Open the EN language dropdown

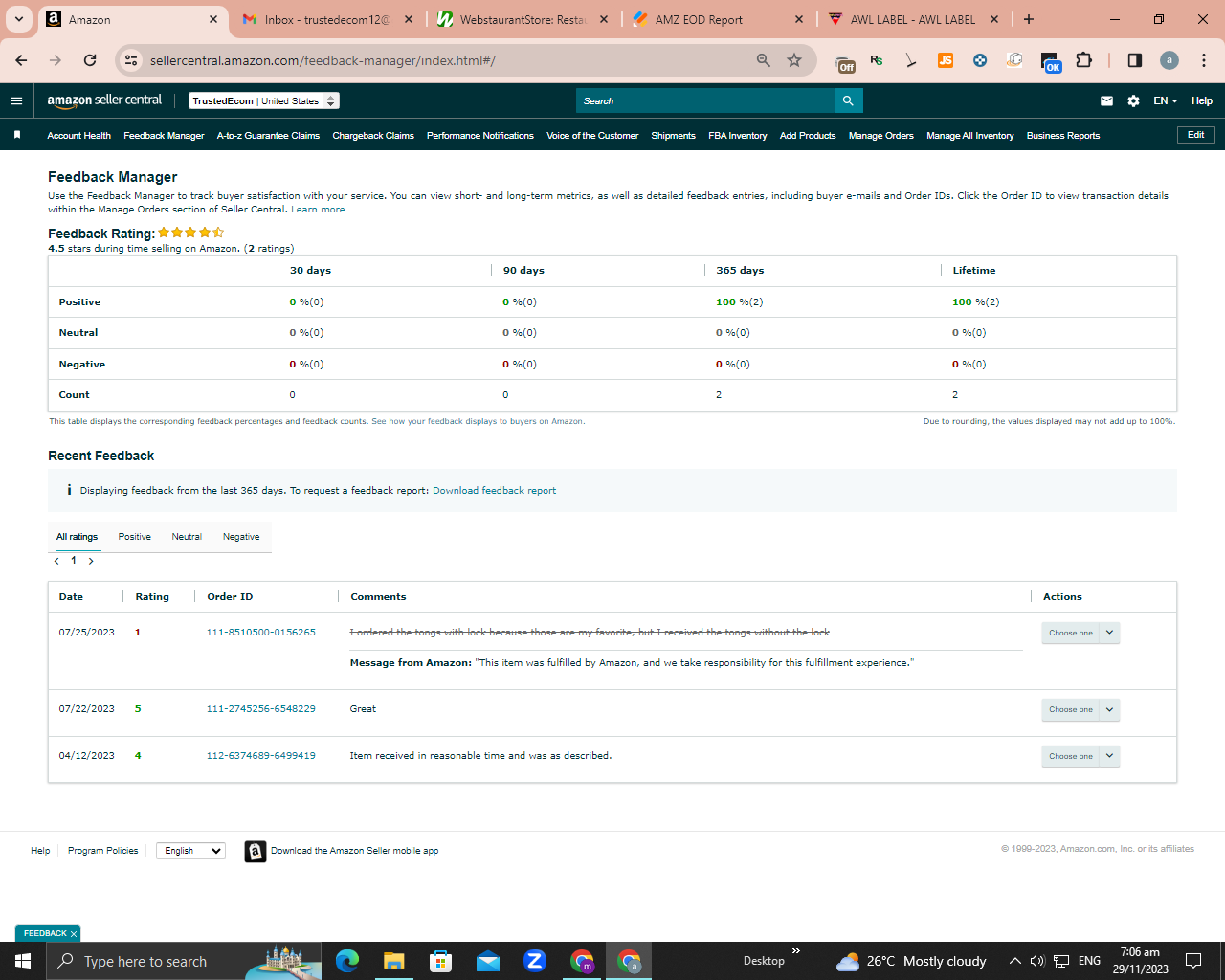[1166, 100]
